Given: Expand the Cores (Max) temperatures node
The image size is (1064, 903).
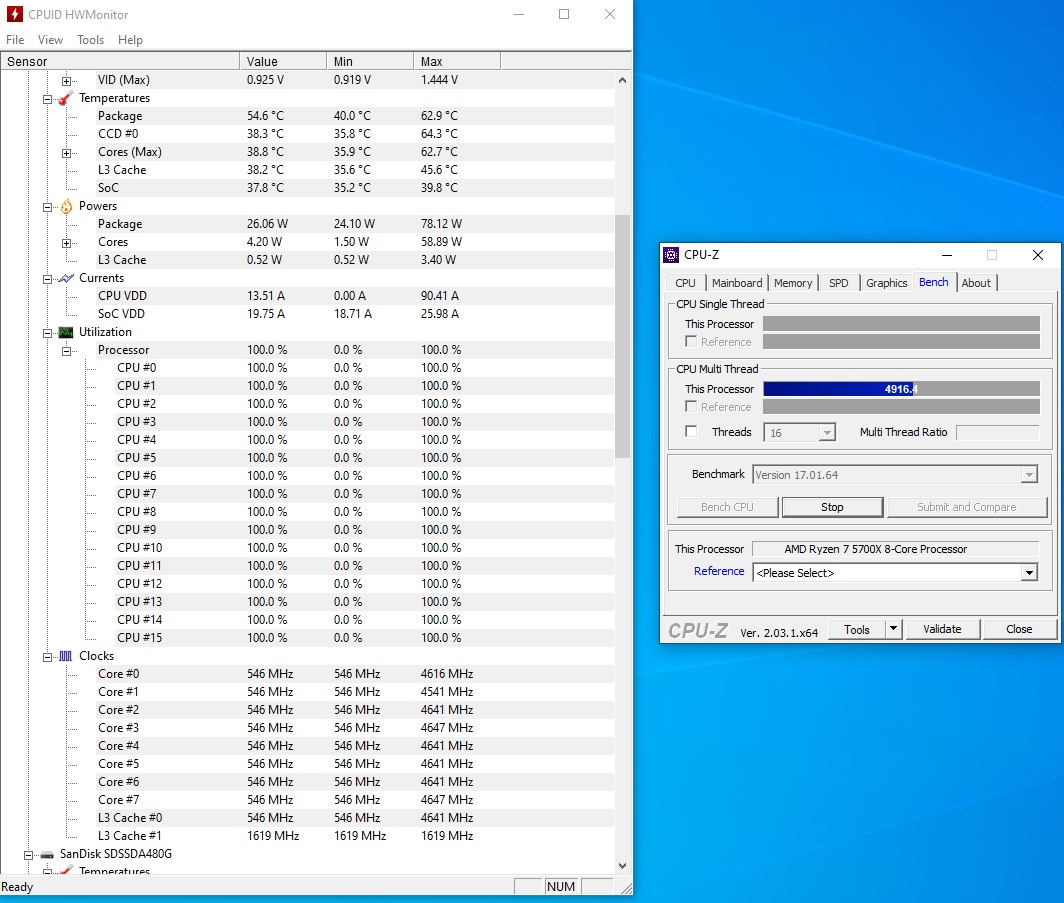Looking at the screenshot, I should [66, 153].
